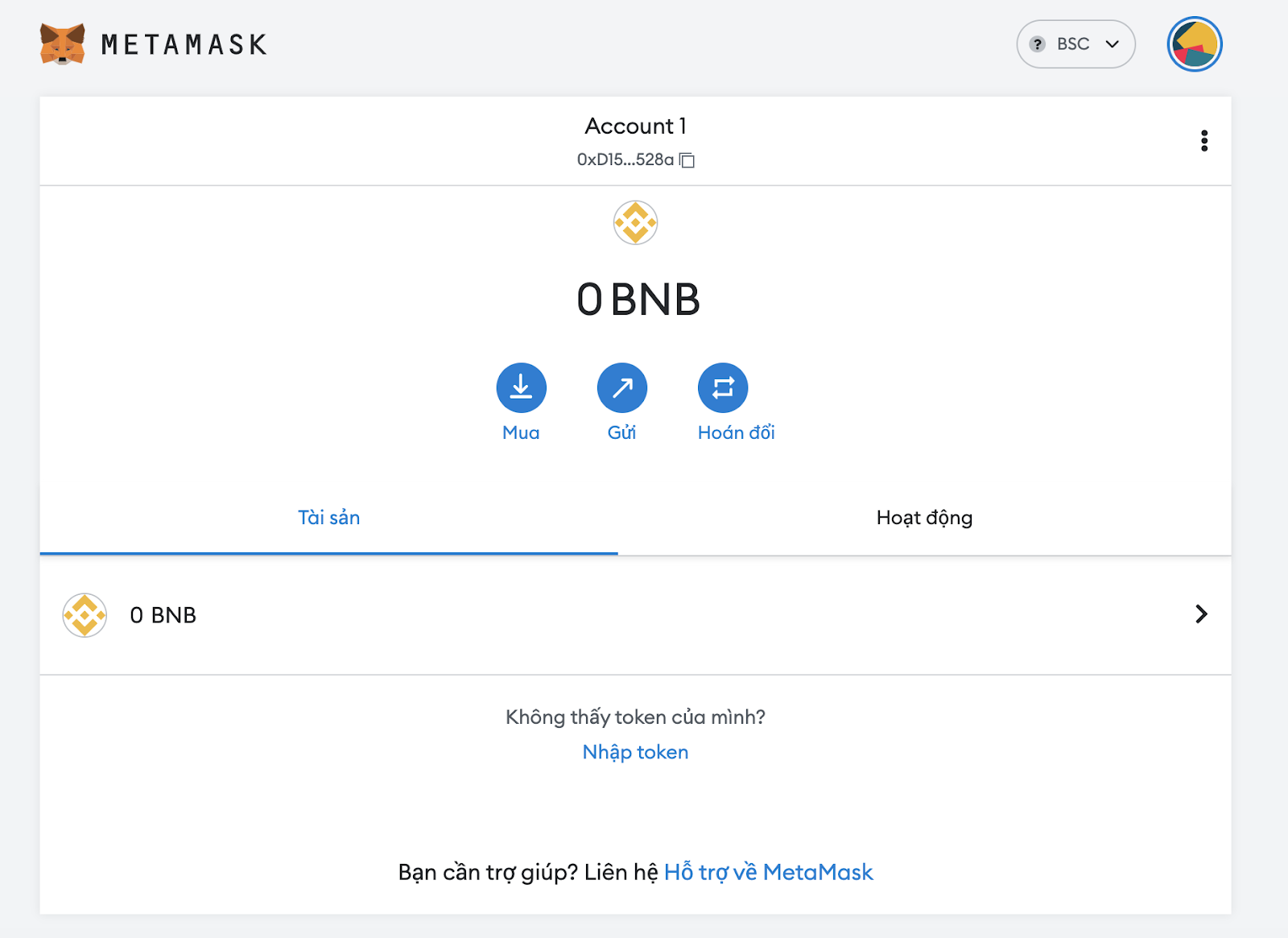Click the Nhập token link
1288x938 pixels.
pos(636,752)
